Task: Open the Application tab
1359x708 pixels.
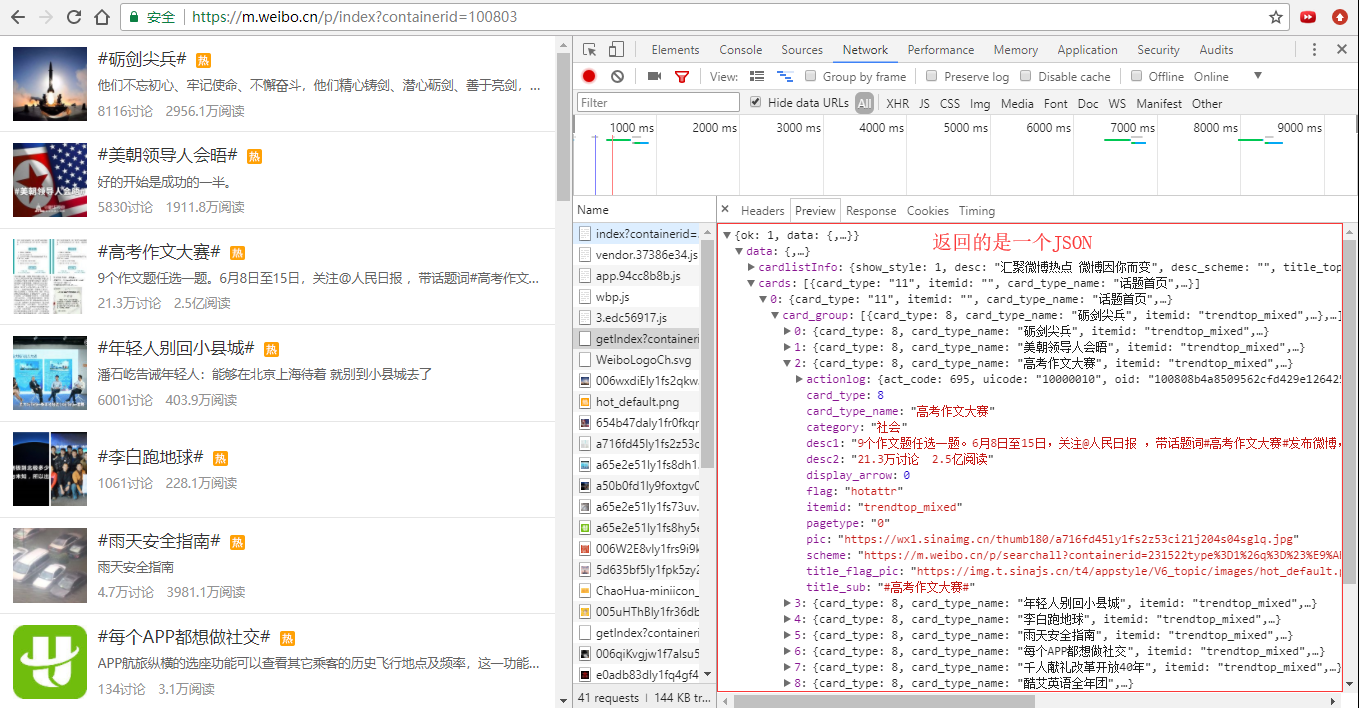Action: 1087,50
